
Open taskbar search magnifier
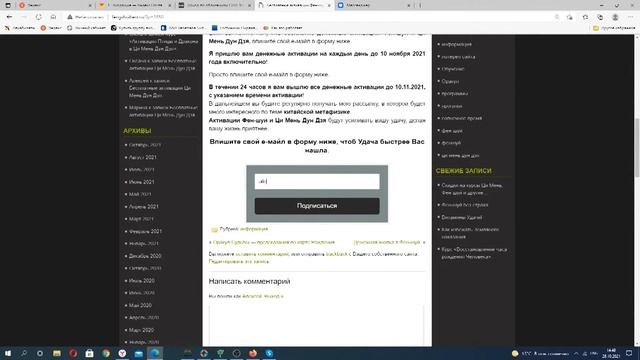click(24, 353)
